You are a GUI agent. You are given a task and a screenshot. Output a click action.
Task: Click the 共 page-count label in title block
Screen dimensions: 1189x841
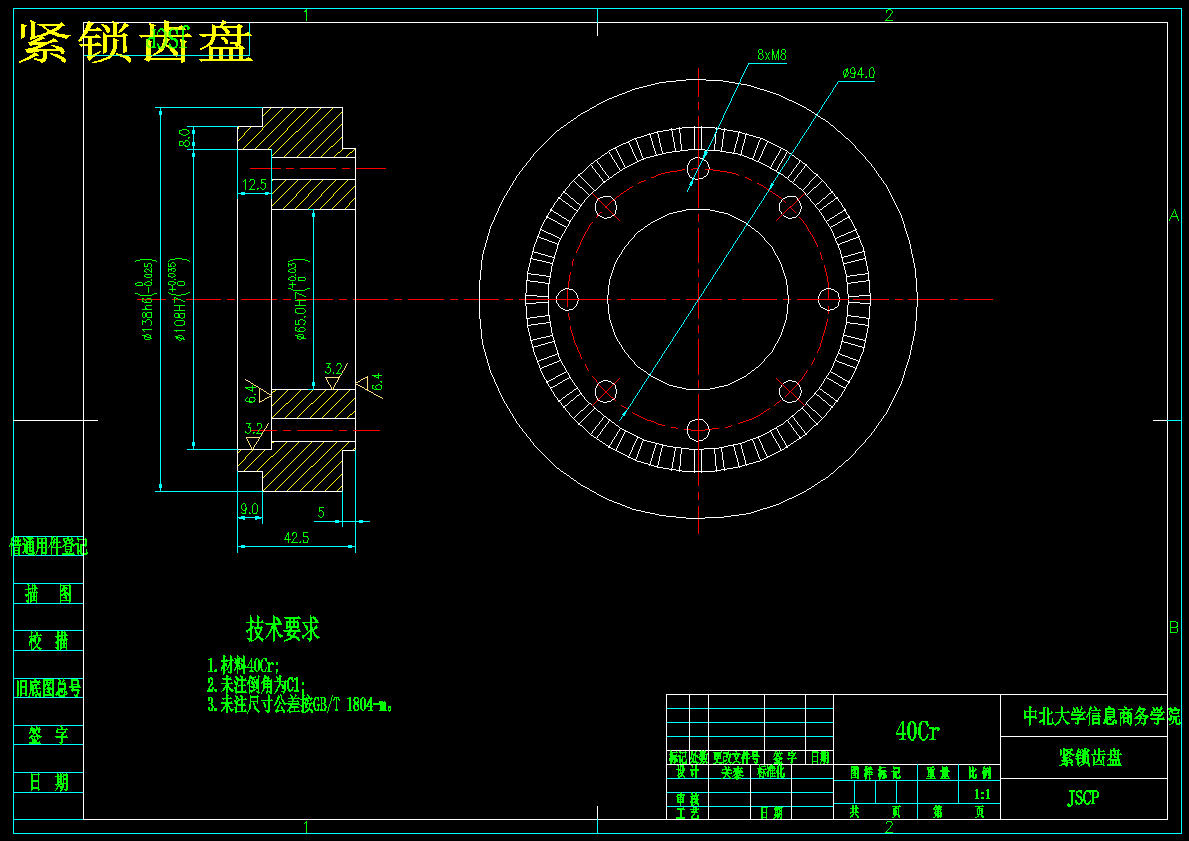point(854,811)
